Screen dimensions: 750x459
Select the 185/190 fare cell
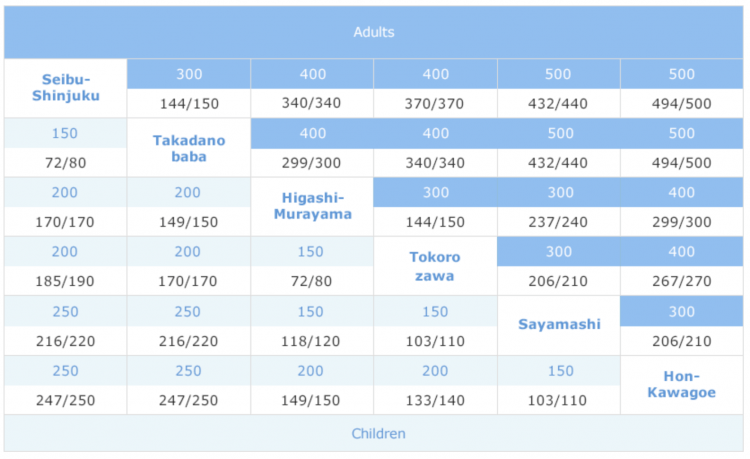coord(66,281)
